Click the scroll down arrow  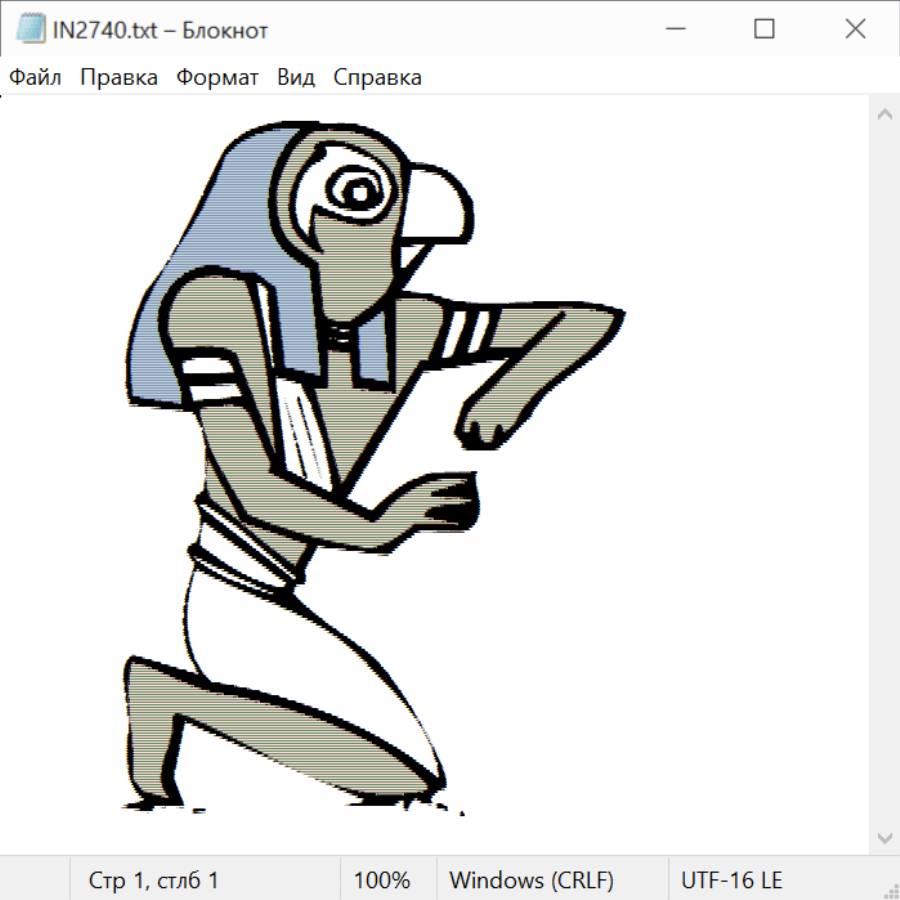coord(884,836)
